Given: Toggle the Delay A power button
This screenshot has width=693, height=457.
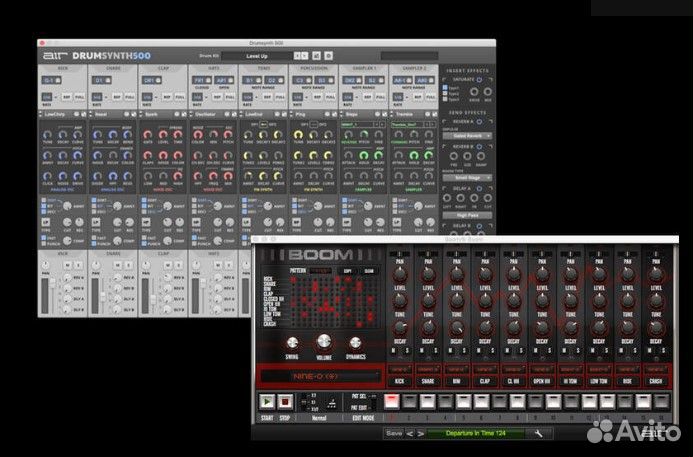Looking at the screenshot, I should tap(479, 189).
